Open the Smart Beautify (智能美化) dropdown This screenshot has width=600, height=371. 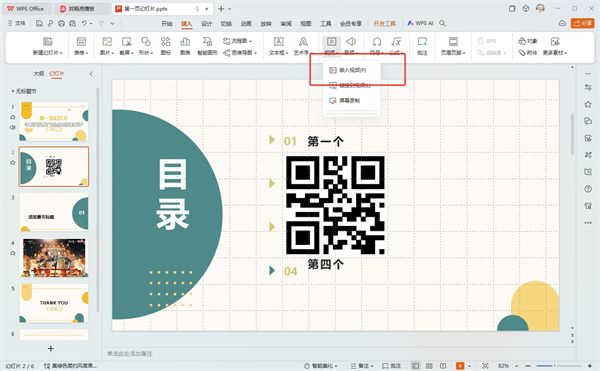pyautogui.click(x=321, y=366)
